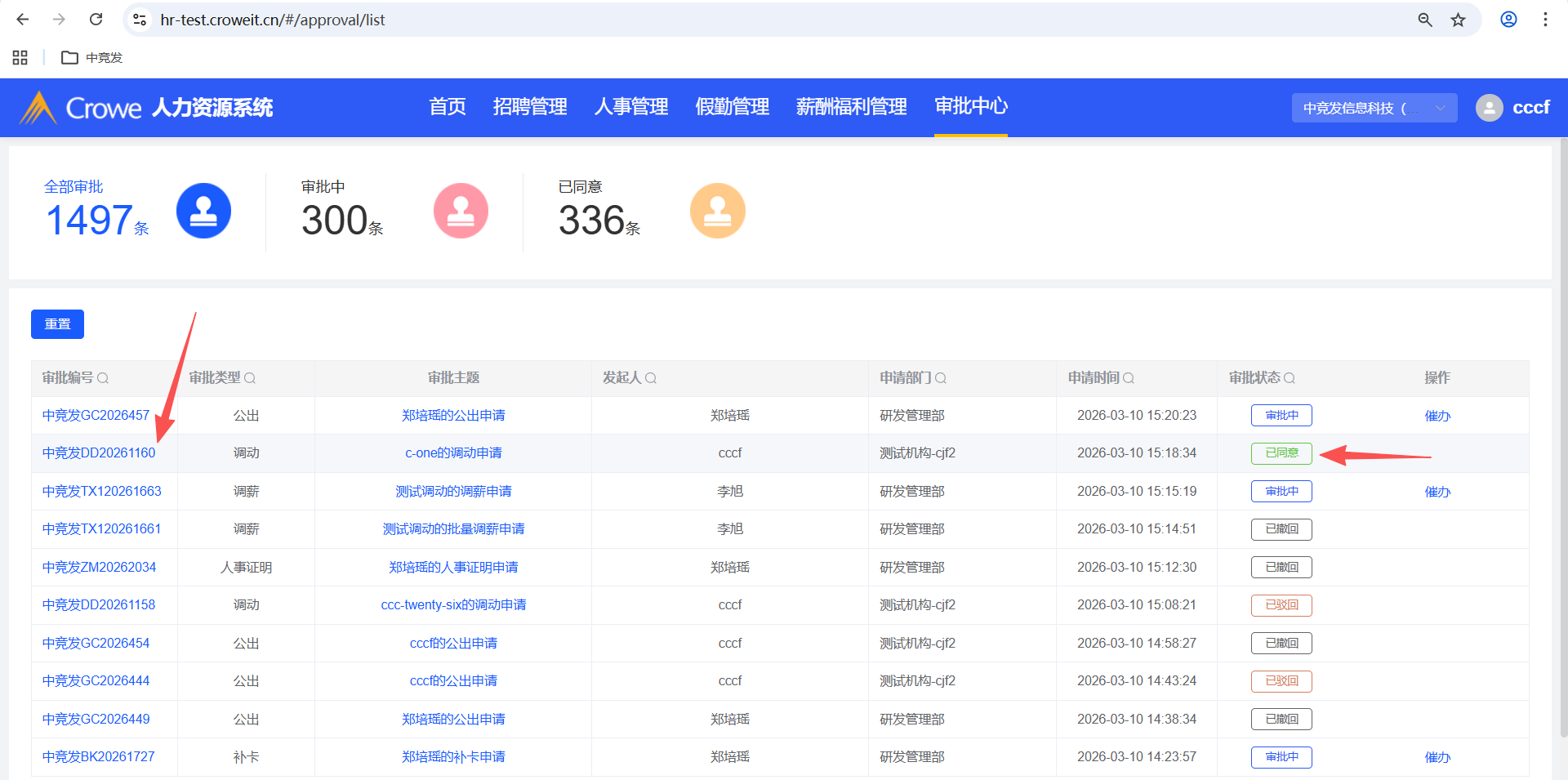Click 催办 for 中竞发GC2026457 row
The image size is (1568, 780).
point(1437,416)
